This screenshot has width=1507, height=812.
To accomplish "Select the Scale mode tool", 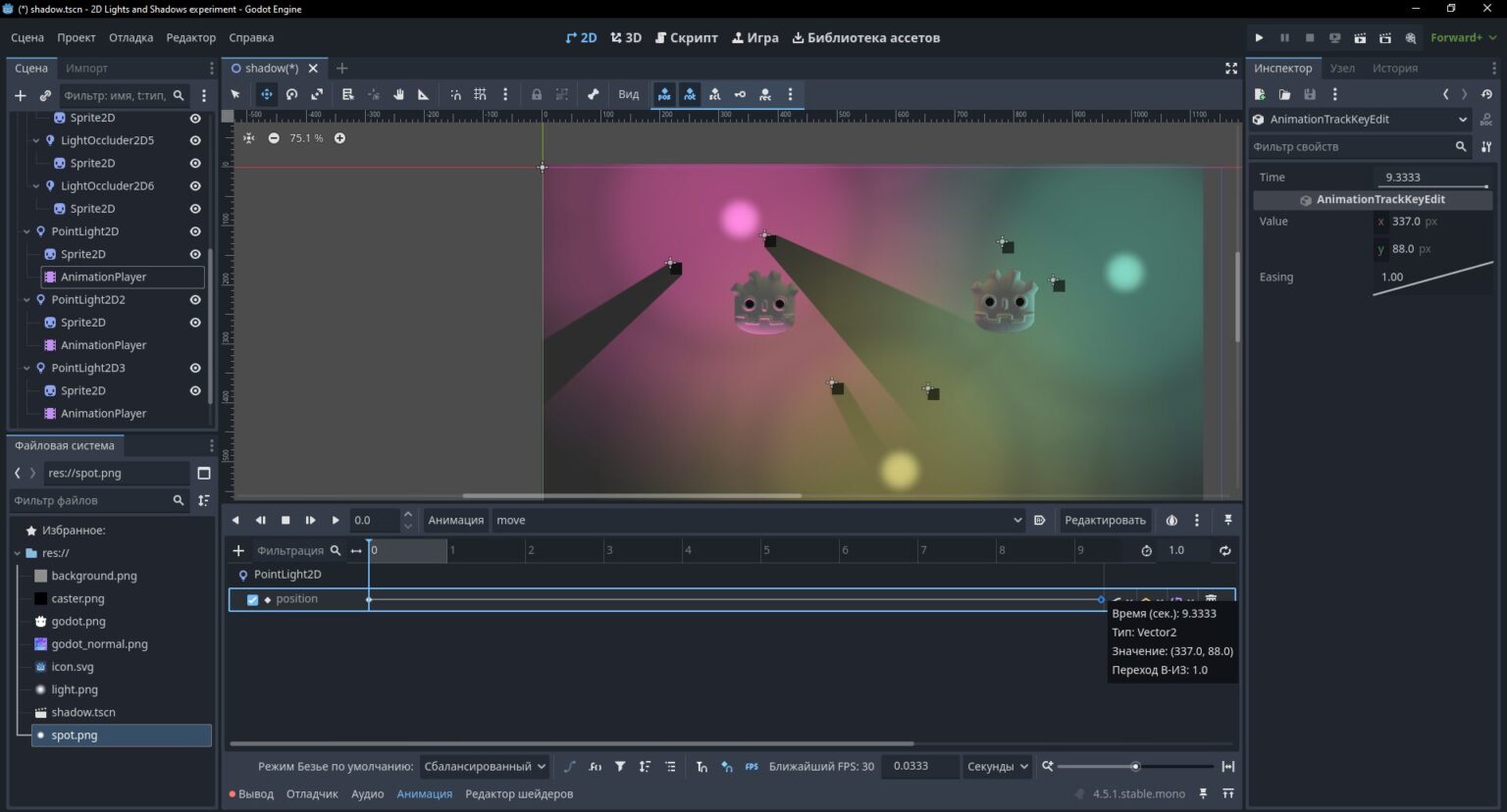I will (x=317, y=94).
